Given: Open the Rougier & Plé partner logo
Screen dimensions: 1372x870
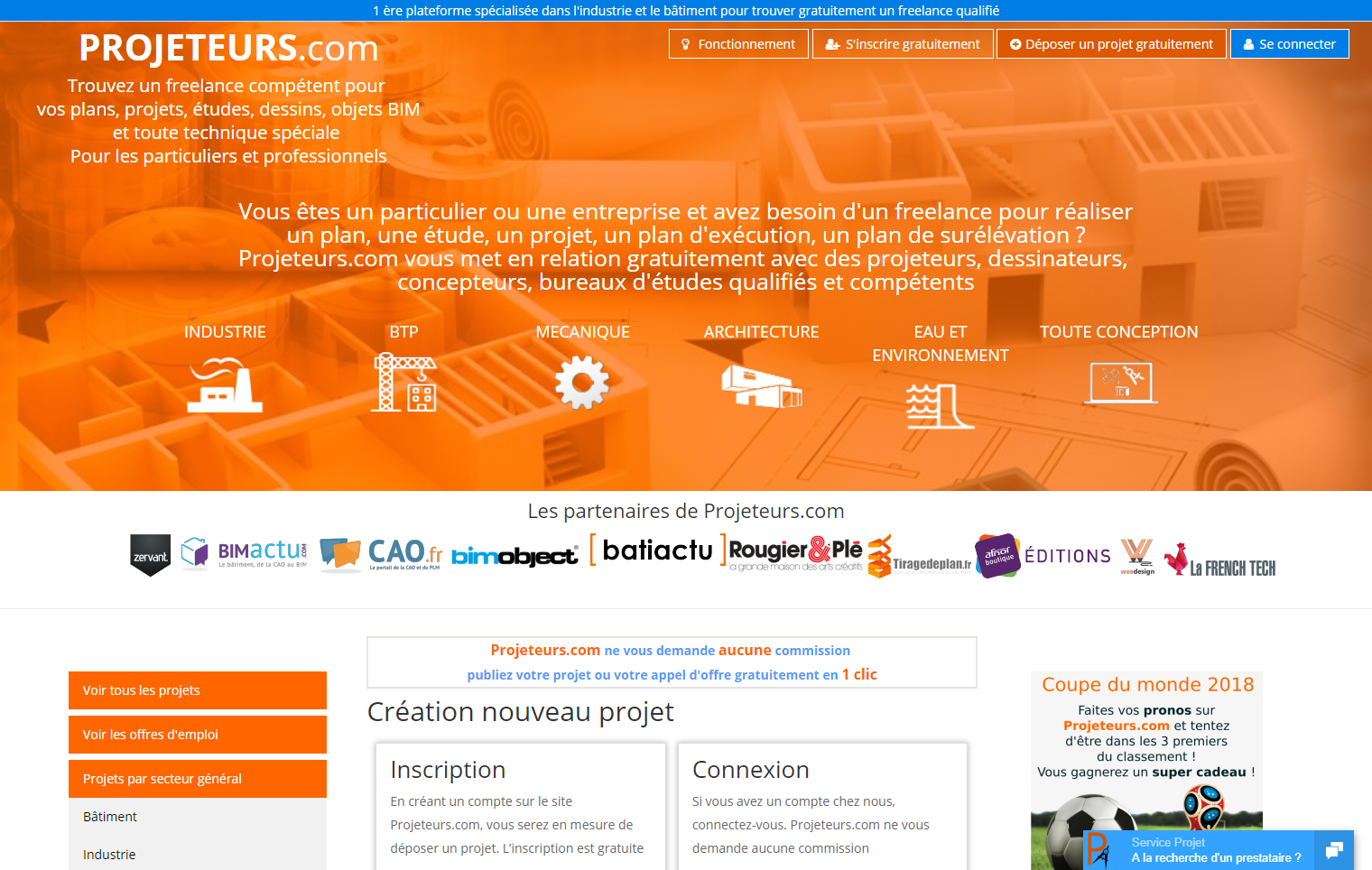Looking at the screenshot, I should [x=795, y=552].
